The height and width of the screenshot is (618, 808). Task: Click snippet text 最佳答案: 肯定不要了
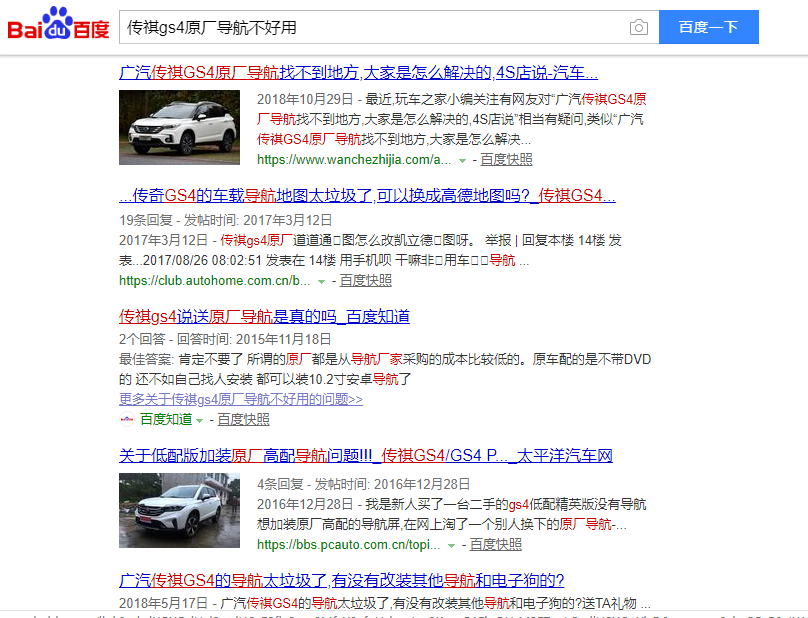pyautogui.click(x=180, y=359)
